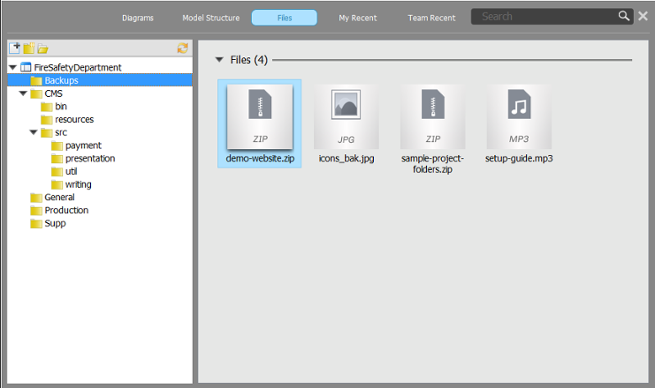Image resolution: width=655 pixels, height=388 pixels.
Task: Open the My Recent tab
Action: click(358, 18)
